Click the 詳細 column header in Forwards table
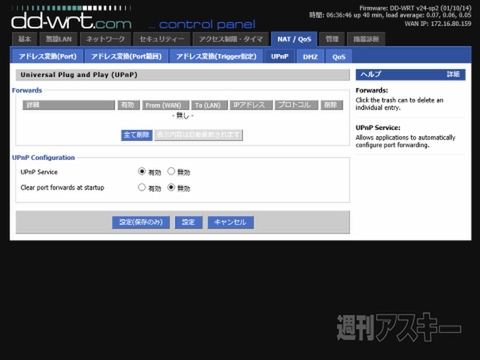Screen dimensions: 480x360 tap(69, 105)
